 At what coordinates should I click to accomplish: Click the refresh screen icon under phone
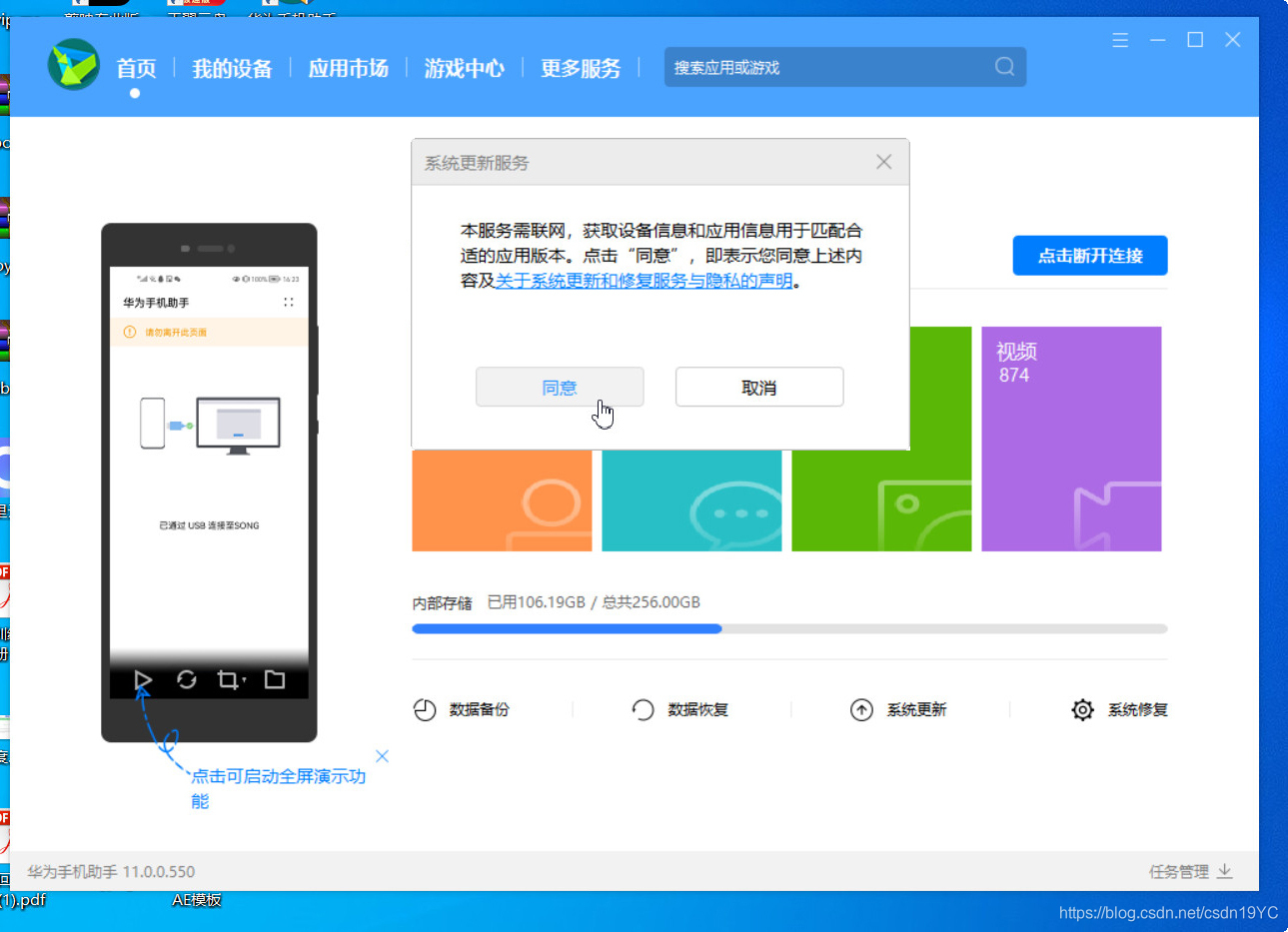click(x=187, y=679)
